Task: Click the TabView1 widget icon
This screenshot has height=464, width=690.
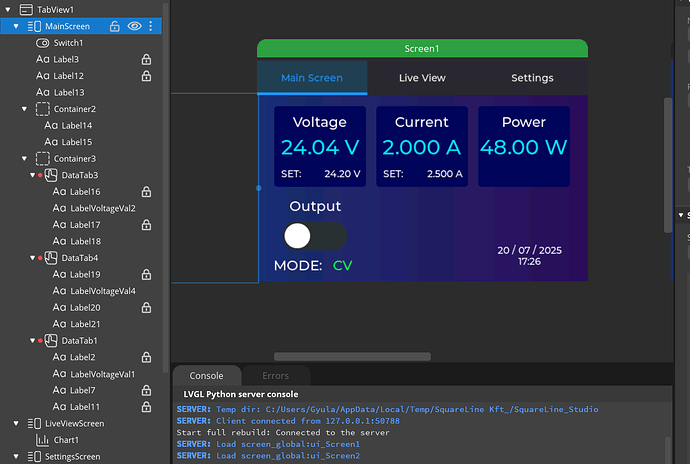Action: [26, 9]
